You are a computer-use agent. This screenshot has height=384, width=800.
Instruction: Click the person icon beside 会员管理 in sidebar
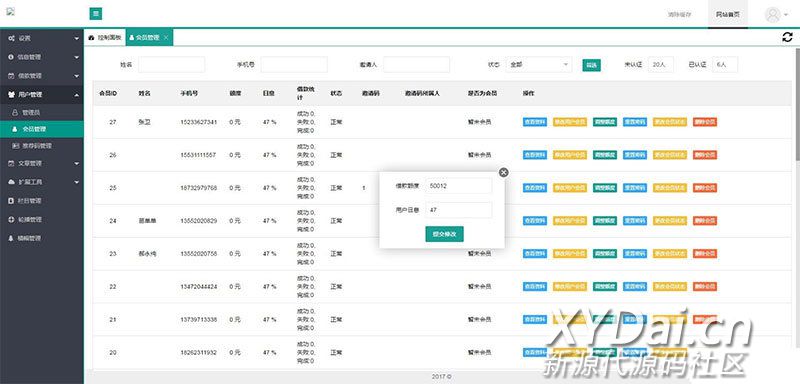pos(15,129)
